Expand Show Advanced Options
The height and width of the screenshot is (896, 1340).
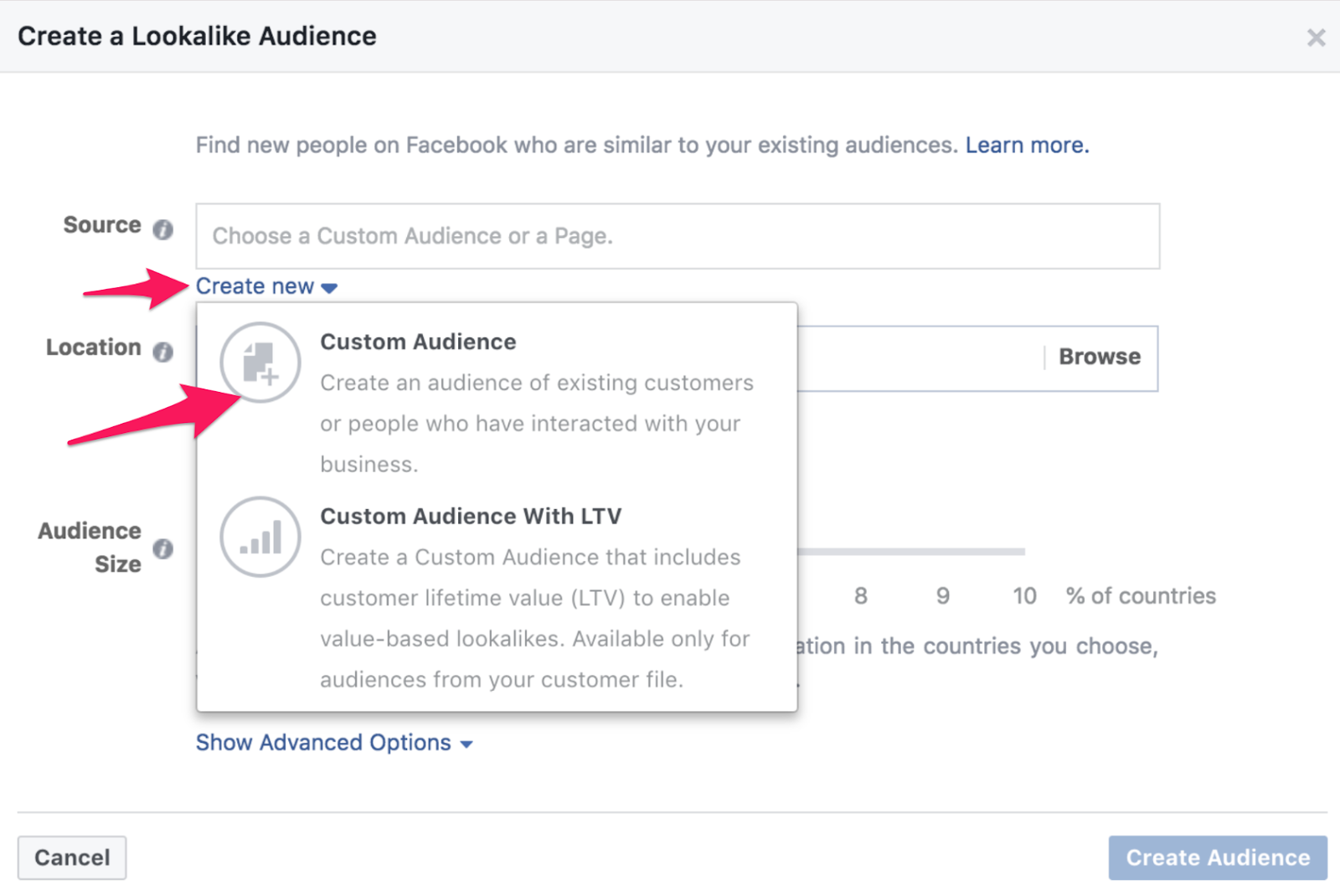334,743
